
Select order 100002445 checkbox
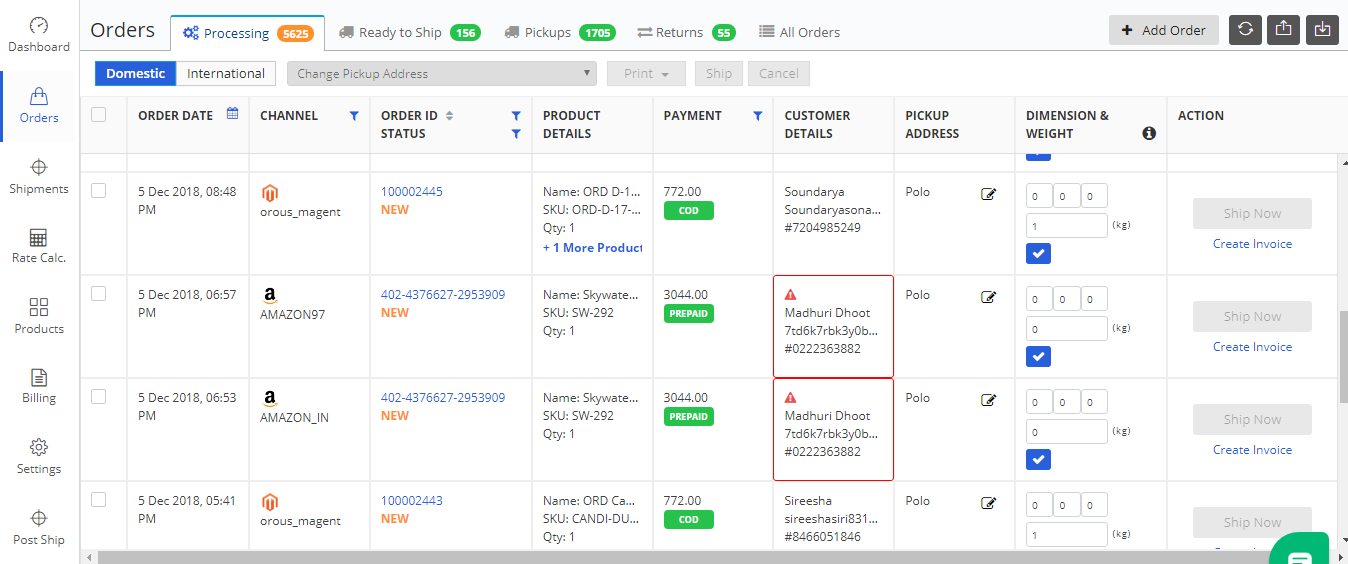[98, 190]
